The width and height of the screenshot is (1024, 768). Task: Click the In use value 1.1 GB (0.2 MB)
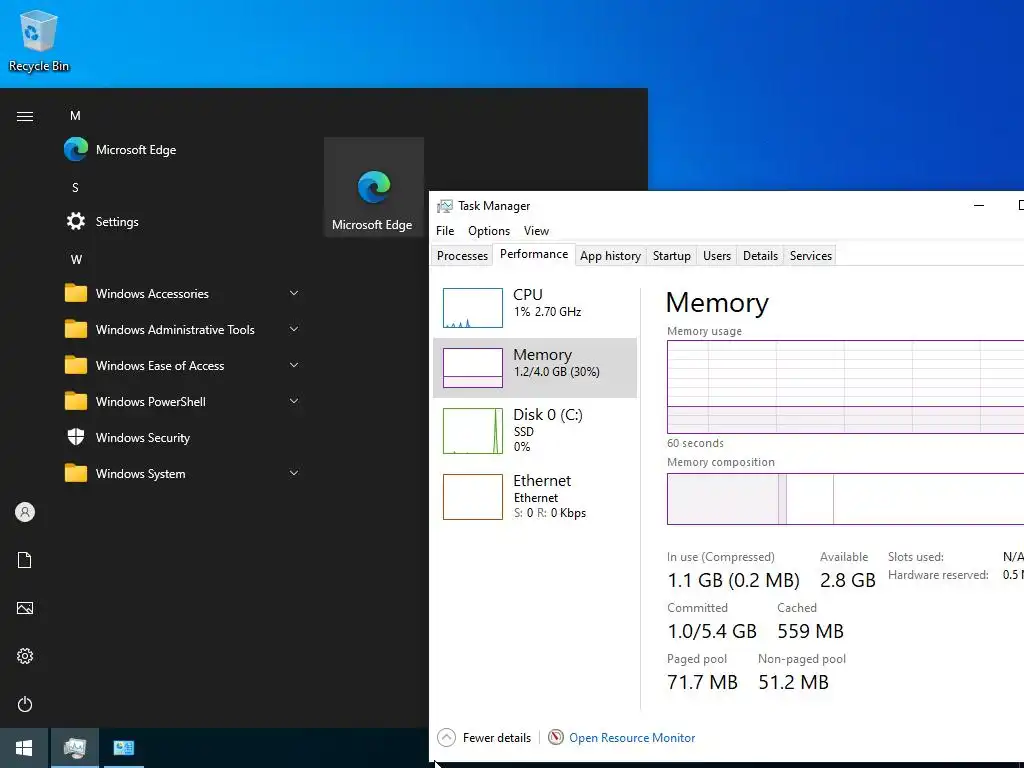click(x=733, y=580)
